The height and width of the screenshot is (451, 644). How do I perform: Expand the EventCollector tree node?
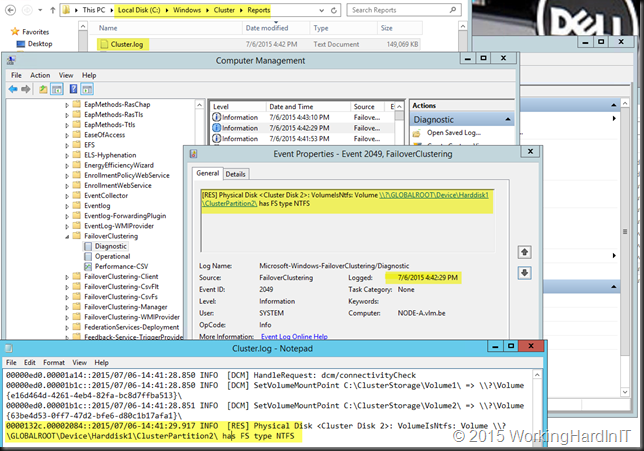click(67, 196)
